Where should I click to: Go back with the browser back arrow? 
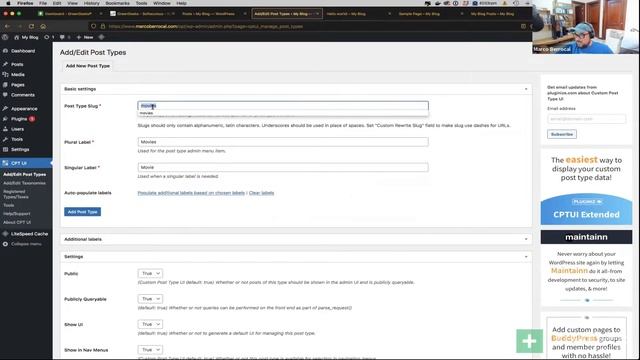(x=7, y=26)
